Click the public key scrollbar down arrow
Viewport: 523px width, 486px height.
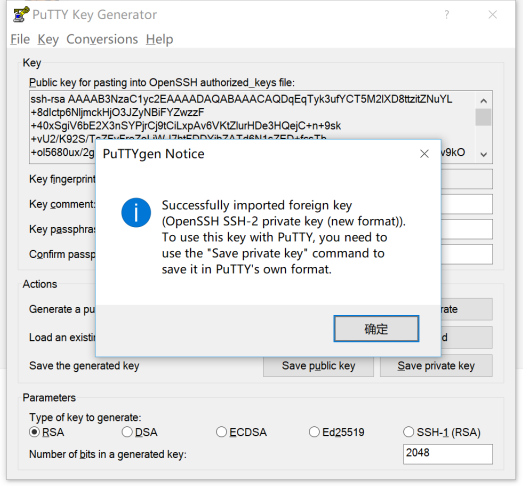click(x=484, y=154)
